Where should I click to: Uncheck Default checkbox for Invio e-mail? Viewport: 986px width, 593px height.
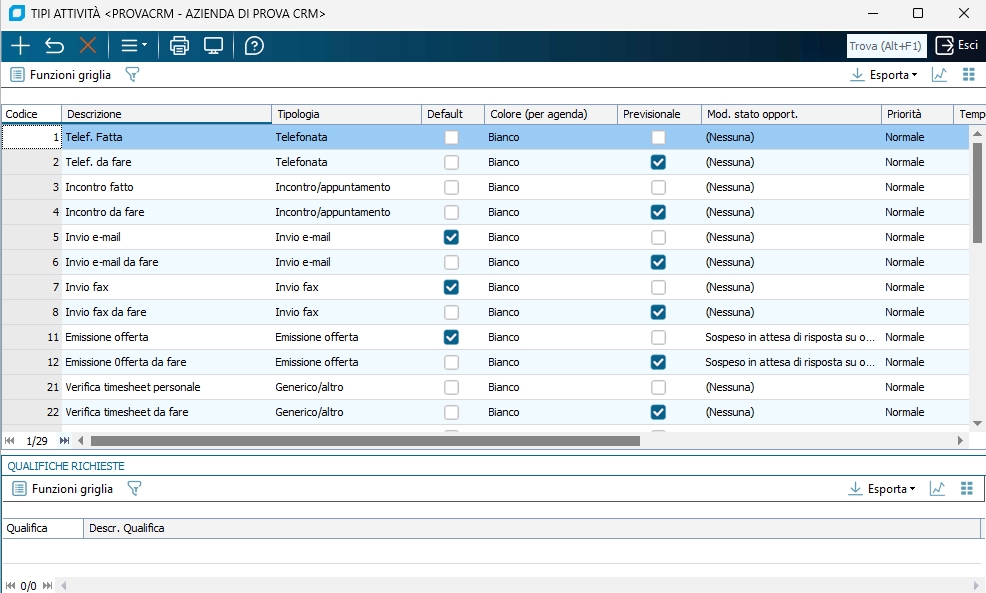point(451,237)
